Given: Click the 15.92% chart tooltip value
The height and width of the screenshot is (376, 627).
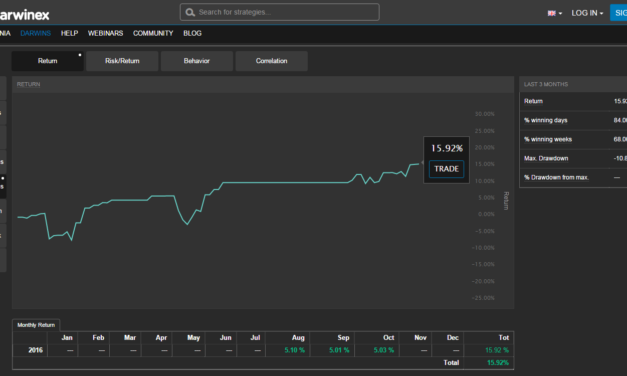Looking at the screenshot, I should pyautogui.click(x=447, y=148).
